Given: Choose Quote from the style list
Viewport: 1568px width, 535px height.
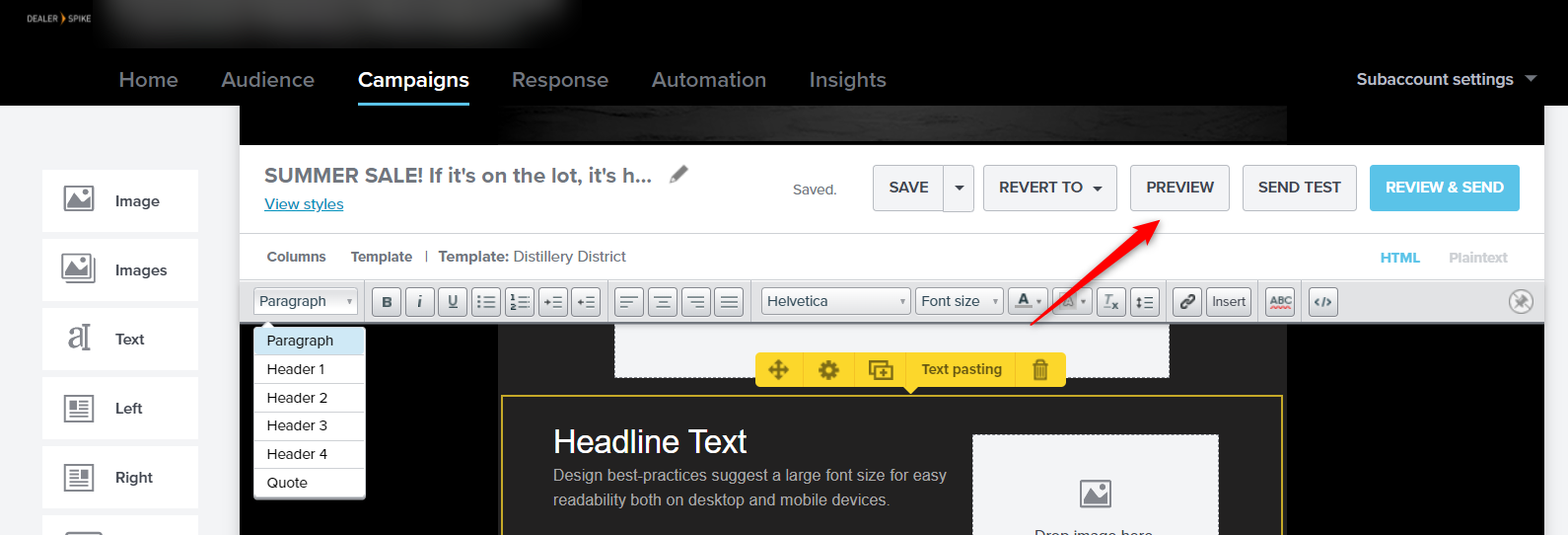Looking at the screenshot, I should (x=310, y=483).
